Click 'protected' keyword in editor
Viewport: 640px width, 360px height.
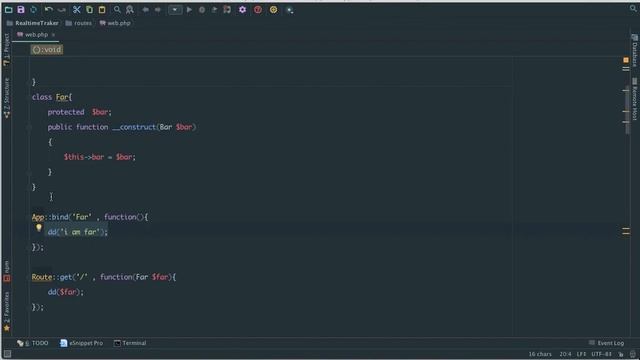pos(66,112)
